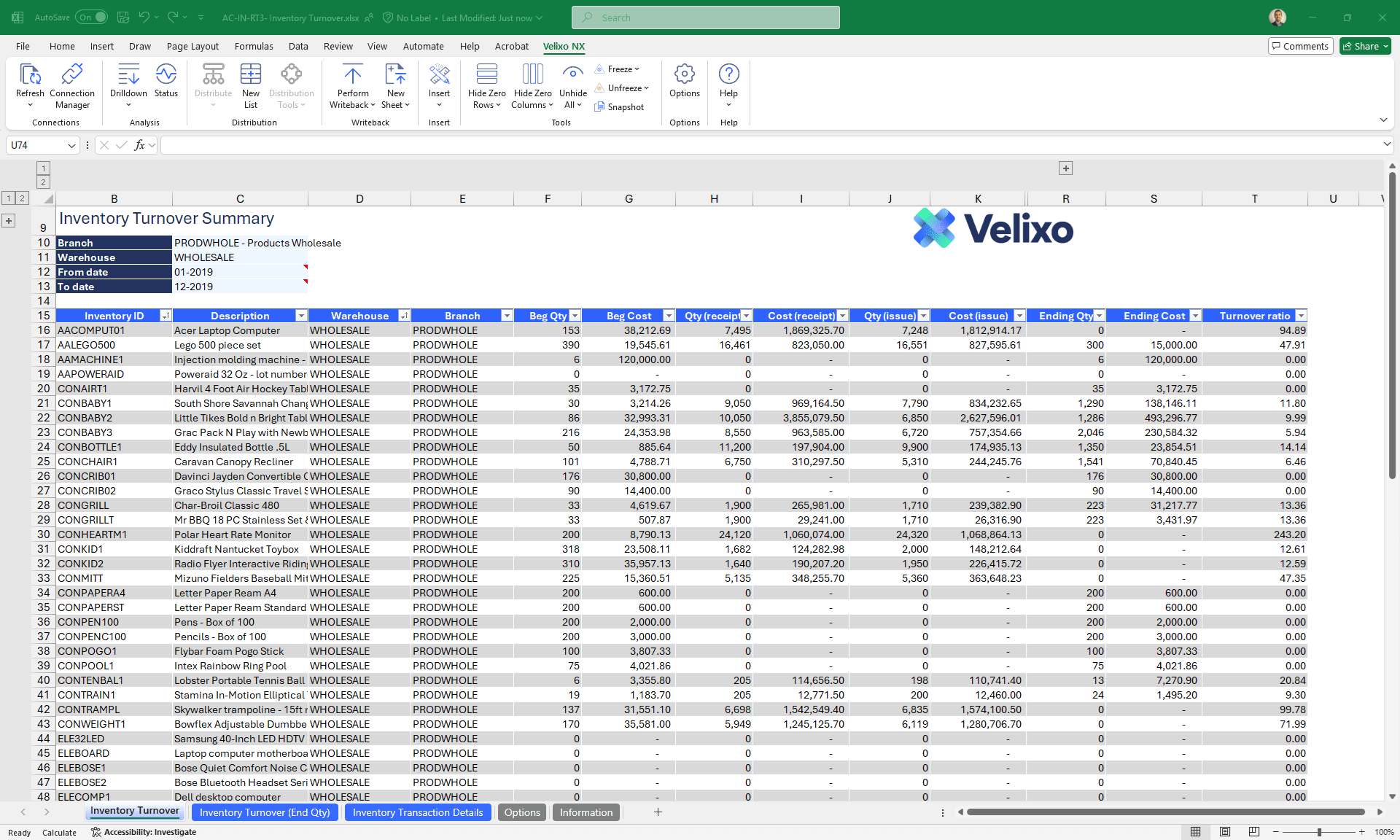Image resolution: width=1400 pixels, height=840 pixels.
Task: Expand outline group with column plus button
Action: (1065, 168)
